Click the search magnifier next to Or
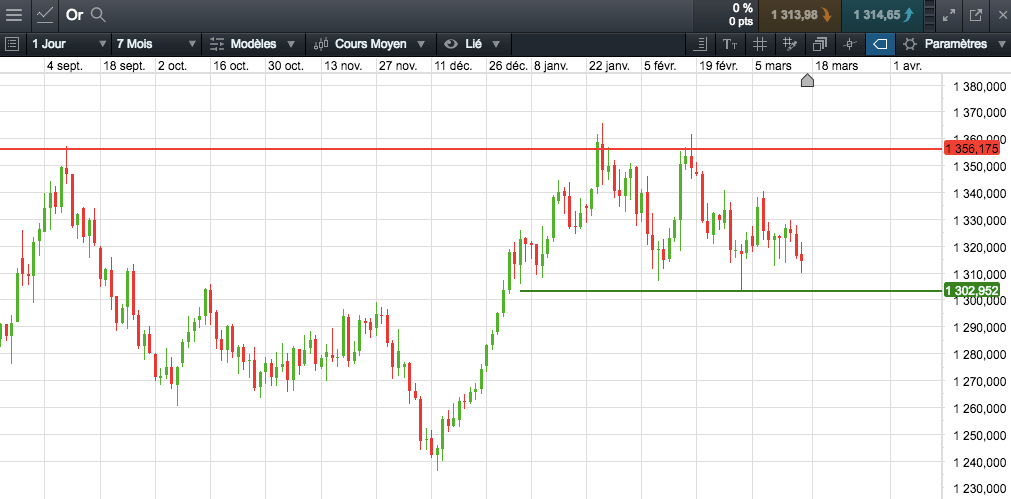Screen dimensions: 1011x499 [x=98, y=15]
